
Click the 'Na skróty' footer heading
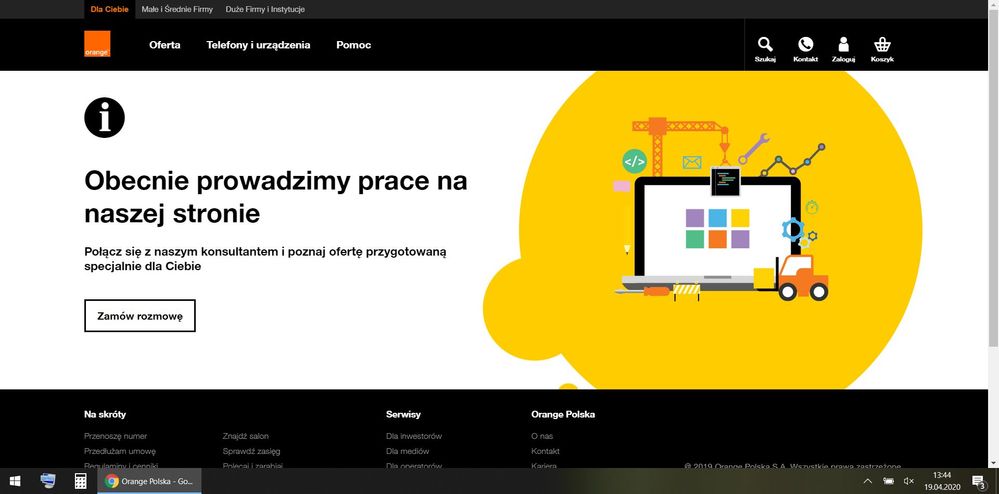[x=105, y=414]
